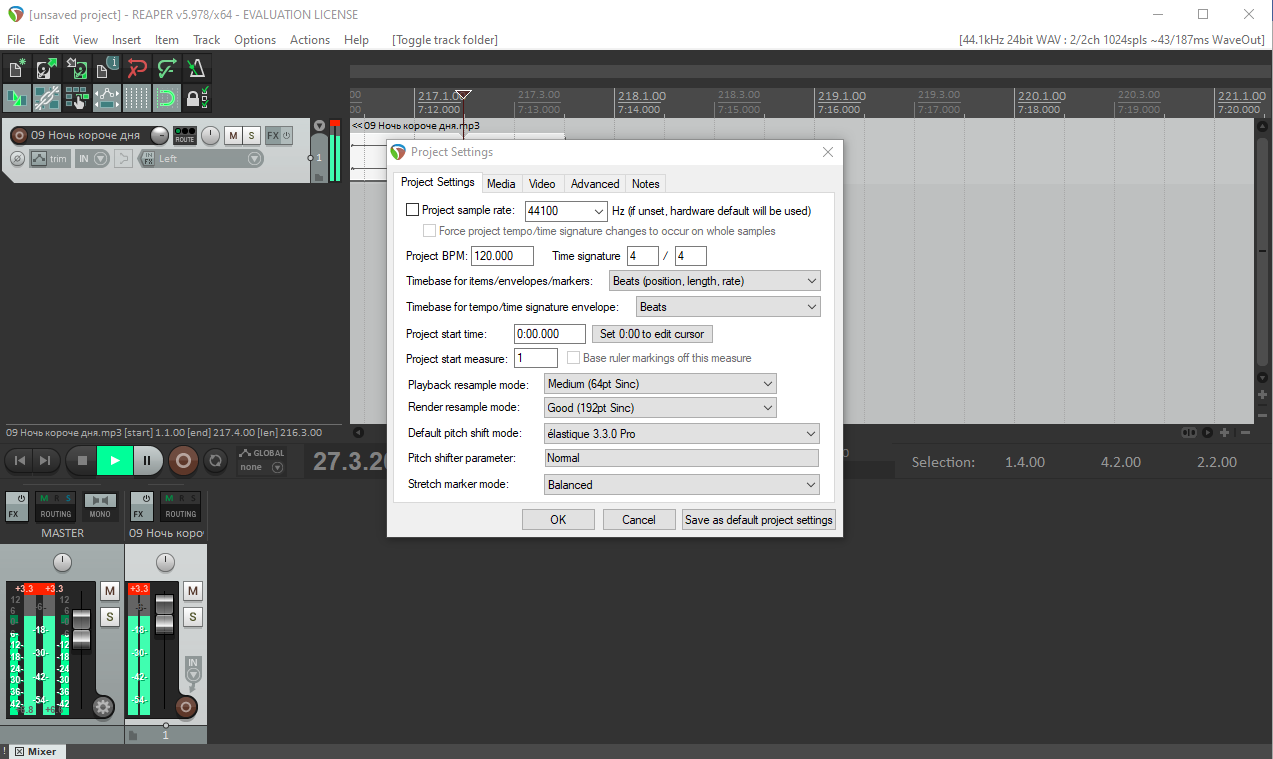Expand the Default pitch shift mode dropdown
Image resolution: width=1273 pixels, height=759 pixels.
[x=682, y=433]
